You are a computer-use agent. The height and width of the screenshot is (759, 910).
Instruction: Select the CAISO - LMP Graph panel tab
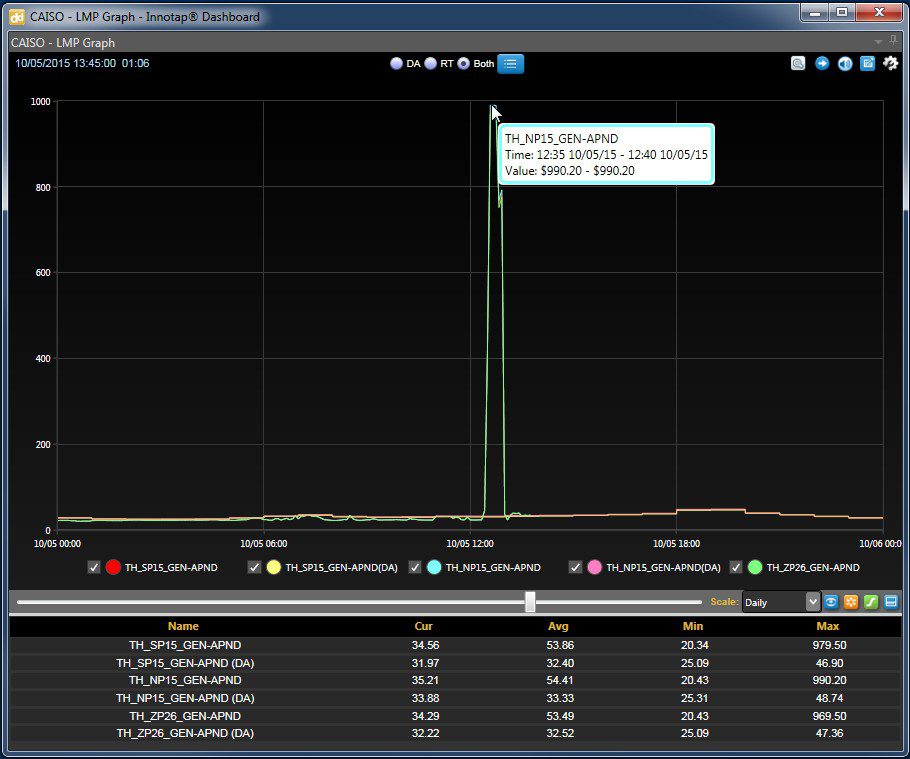pos(63,42)
